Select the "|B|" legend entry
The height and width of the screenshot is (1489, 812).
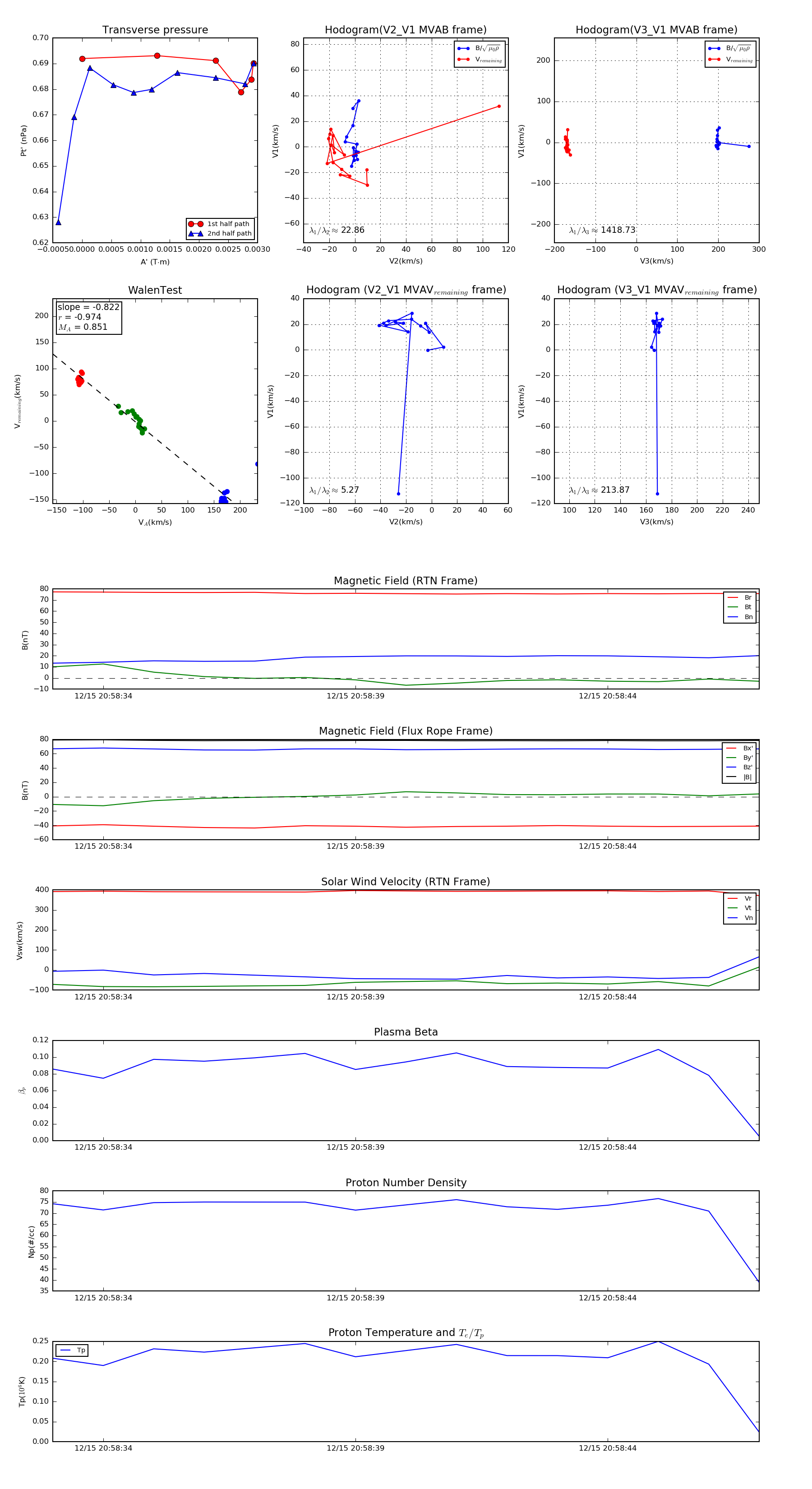[739, 777]
